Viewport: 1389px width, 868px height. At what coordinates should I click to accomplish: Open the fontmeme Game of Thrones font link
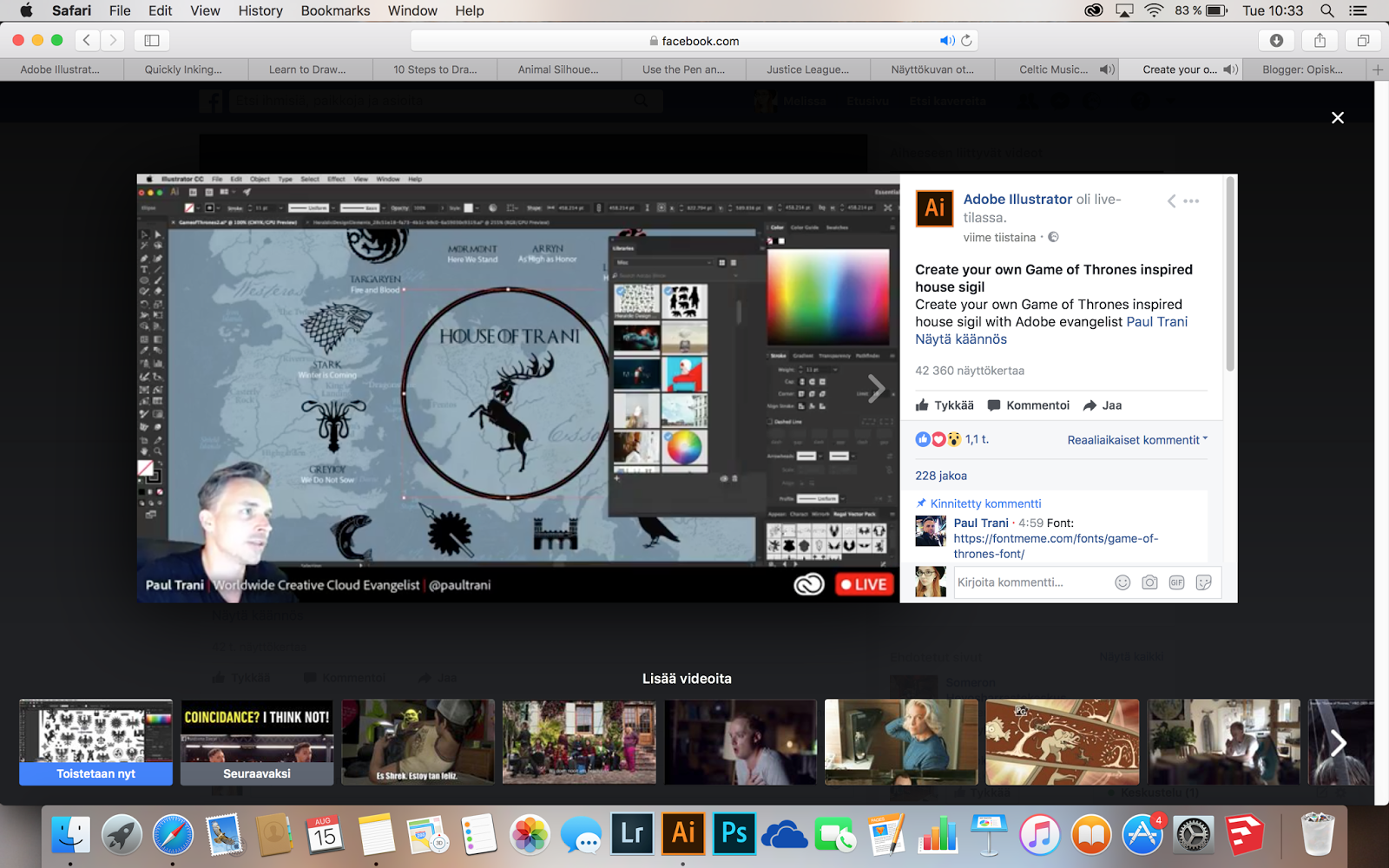1056,546
